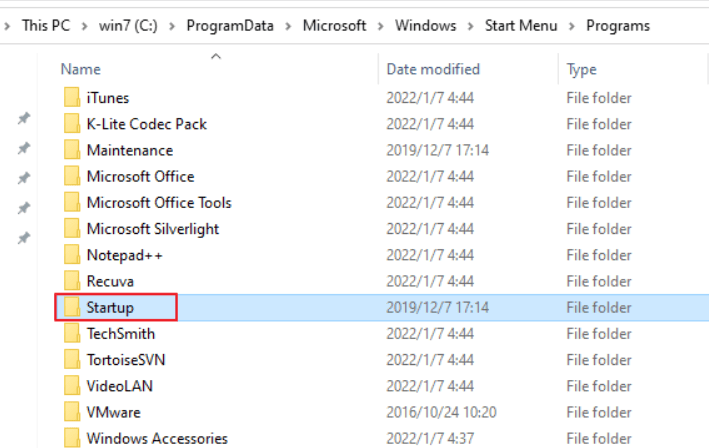Screen dimensions: 709x448
Task: Select the VMware folder icon
Action: 72,412
